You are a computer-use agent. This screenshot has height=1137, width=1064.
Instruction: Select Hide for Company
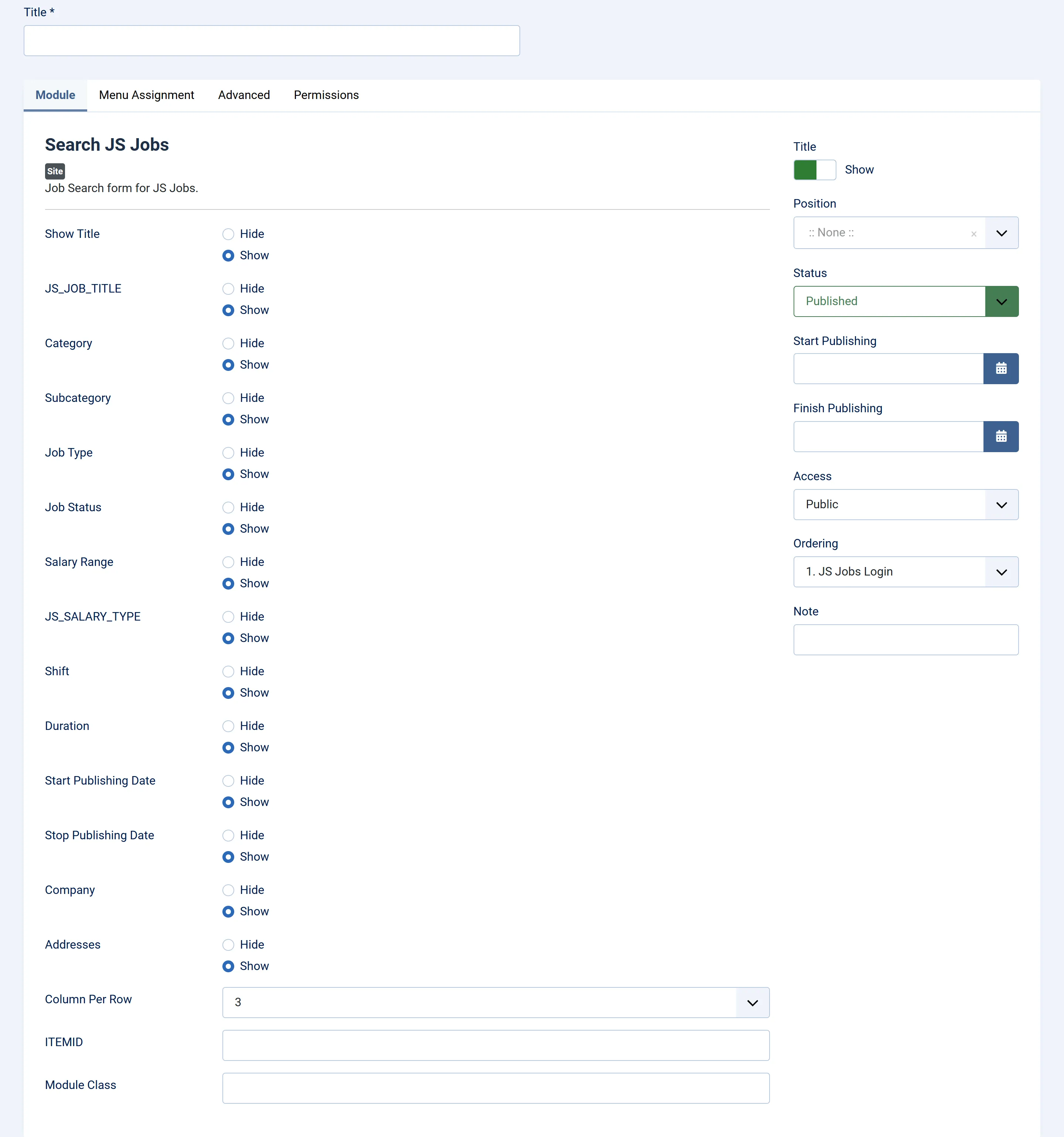pyautogui.click(x=228, y=891)
